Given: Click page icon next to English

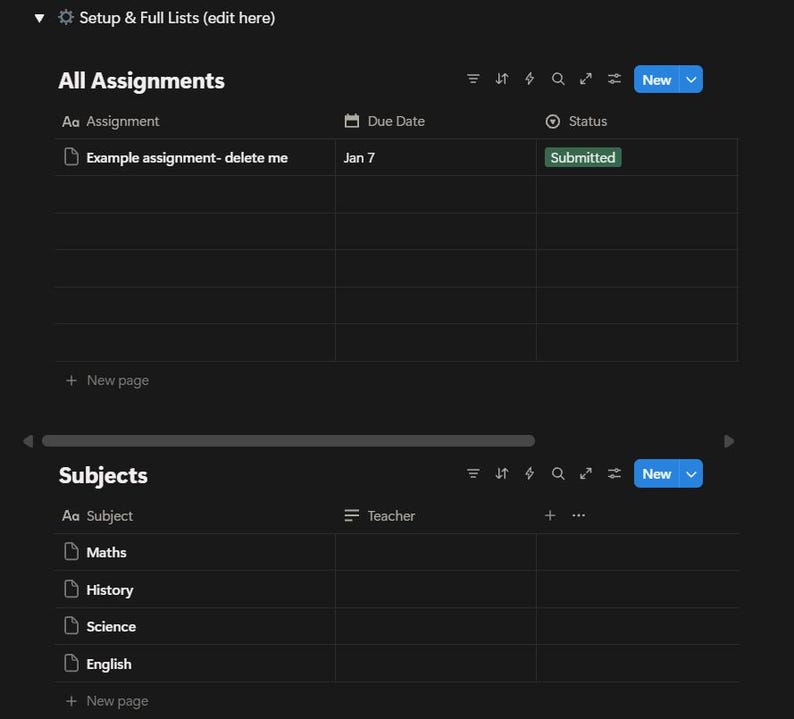Looking at the screenshot, I should tap(71, 663).
